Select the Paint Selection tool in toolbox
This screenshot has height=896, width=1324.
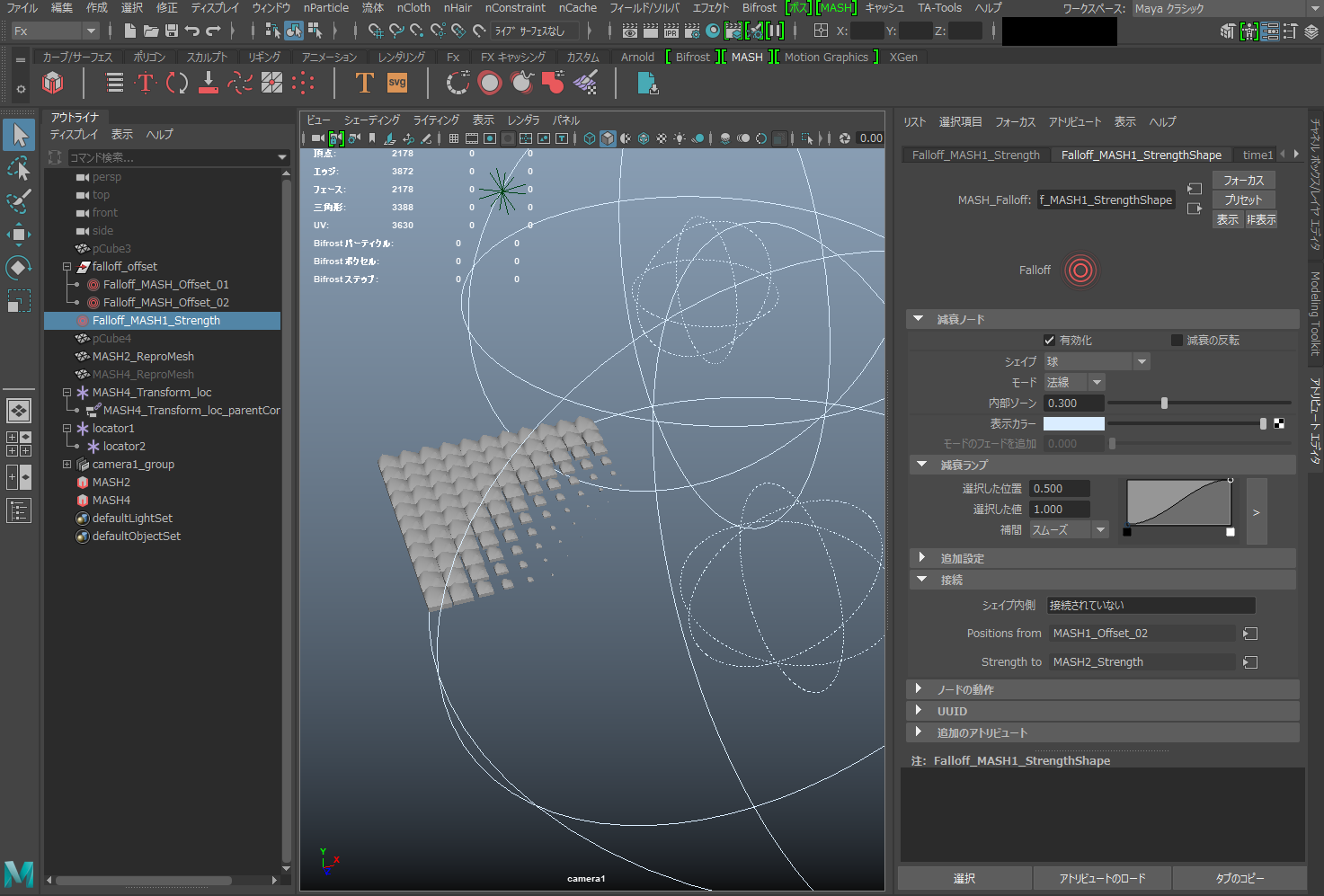pyautogui.click(x=19, y=200)
